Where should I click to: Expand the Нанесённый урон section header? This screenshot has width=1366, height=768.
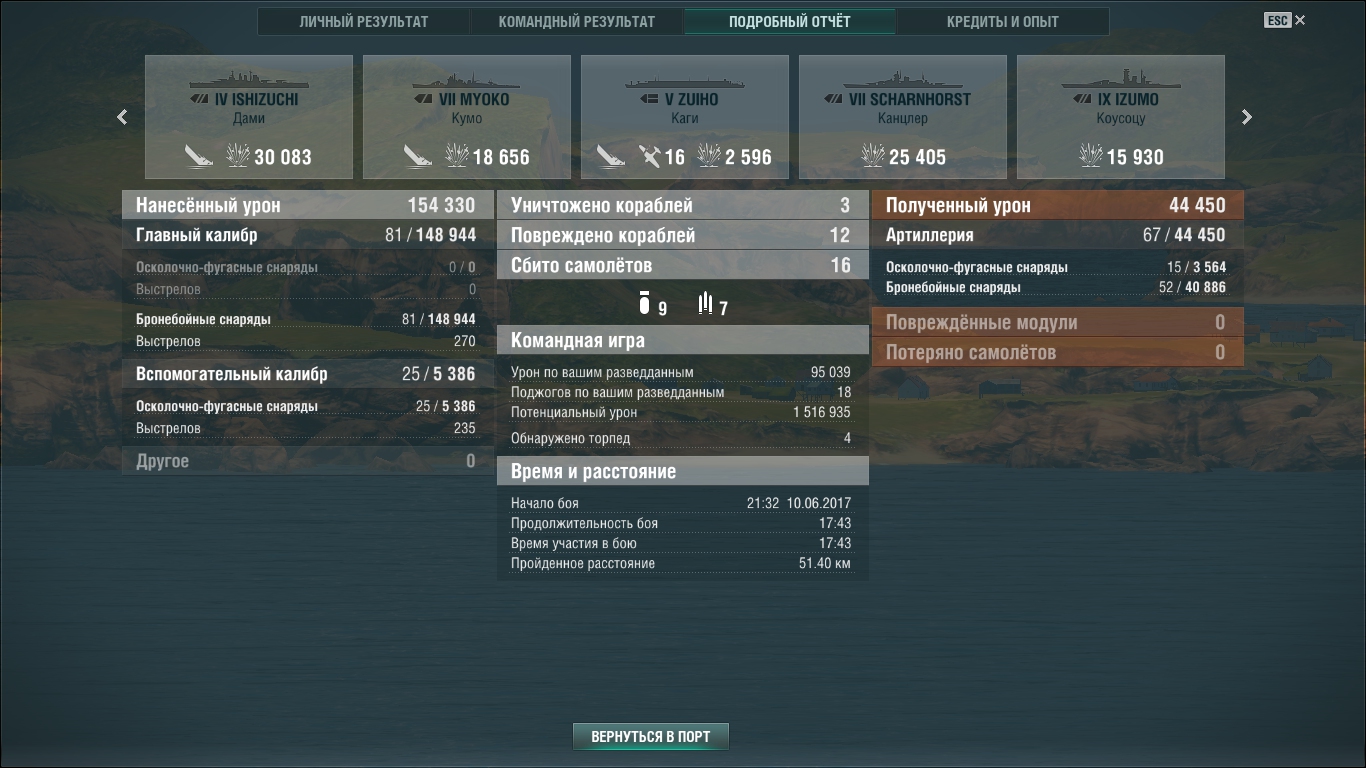pyautogui.click(x=308, y=205)
